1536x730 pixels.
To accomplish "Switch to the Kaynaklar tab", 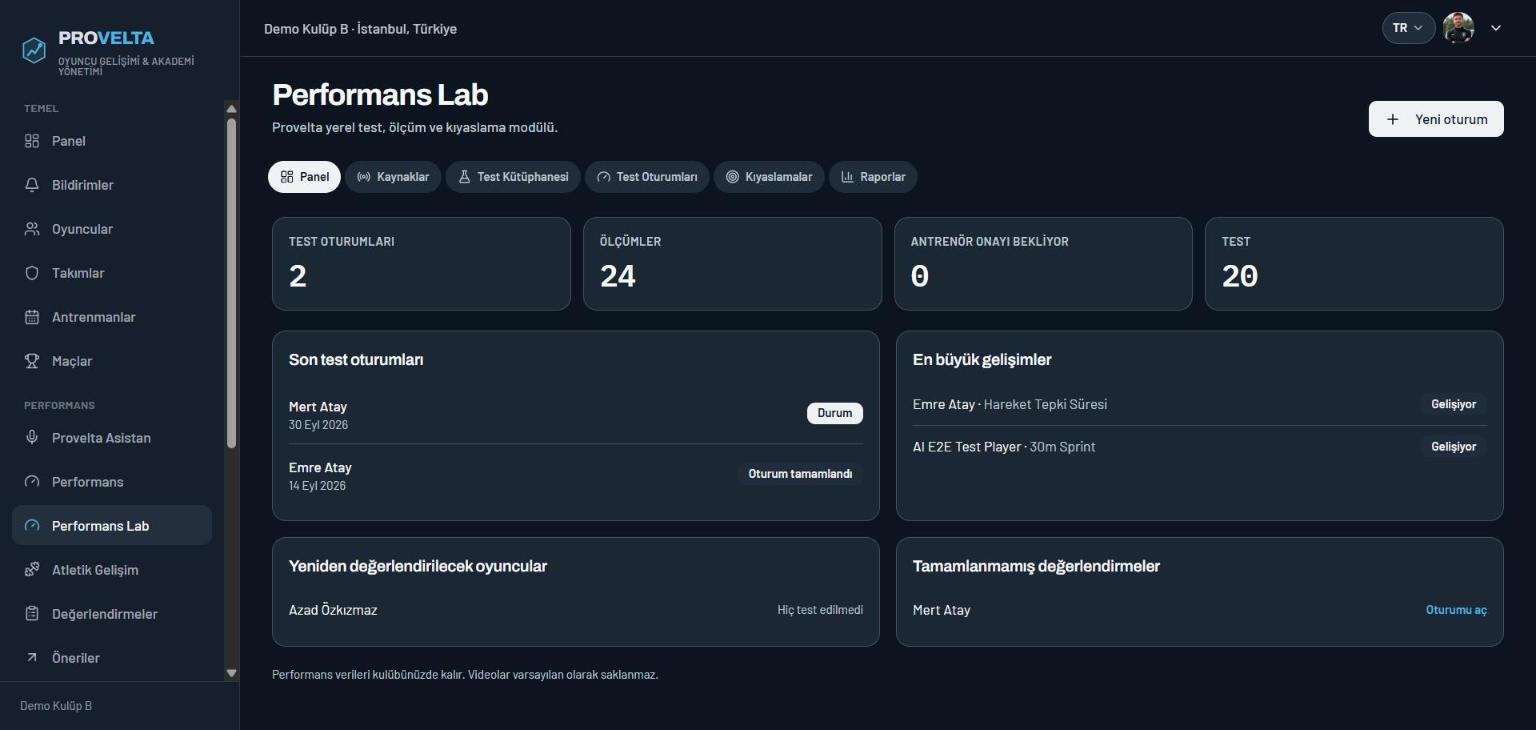I will [393, 177].
